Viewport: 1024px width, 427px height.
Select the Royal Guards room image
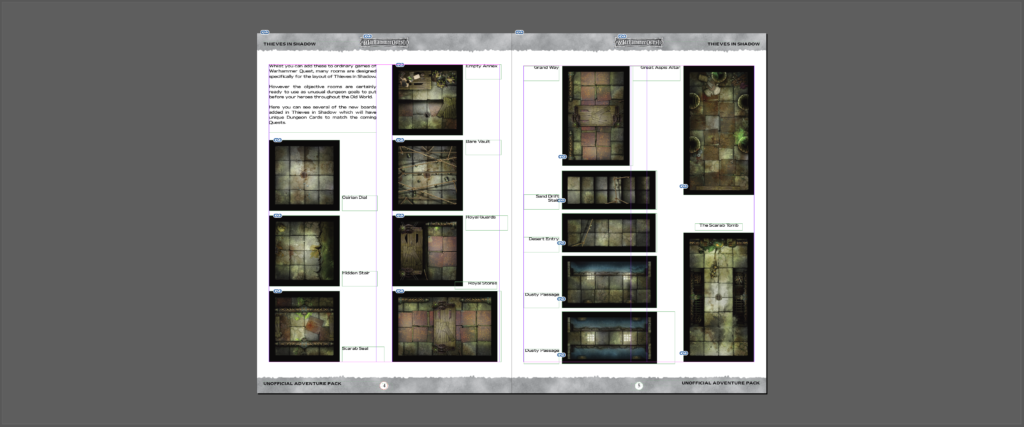pyautogui.click(x=428, y=251)
